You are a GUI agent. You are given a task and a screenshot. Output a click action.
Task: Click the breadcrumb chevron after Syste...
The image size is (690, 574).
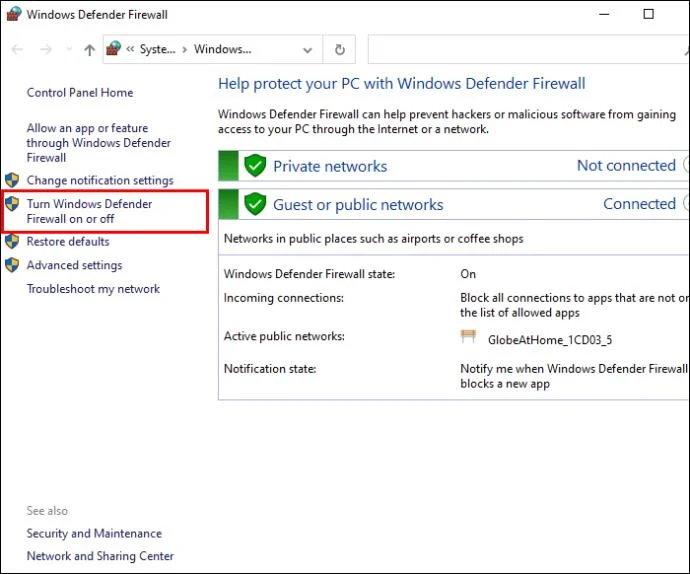point(185,49)
